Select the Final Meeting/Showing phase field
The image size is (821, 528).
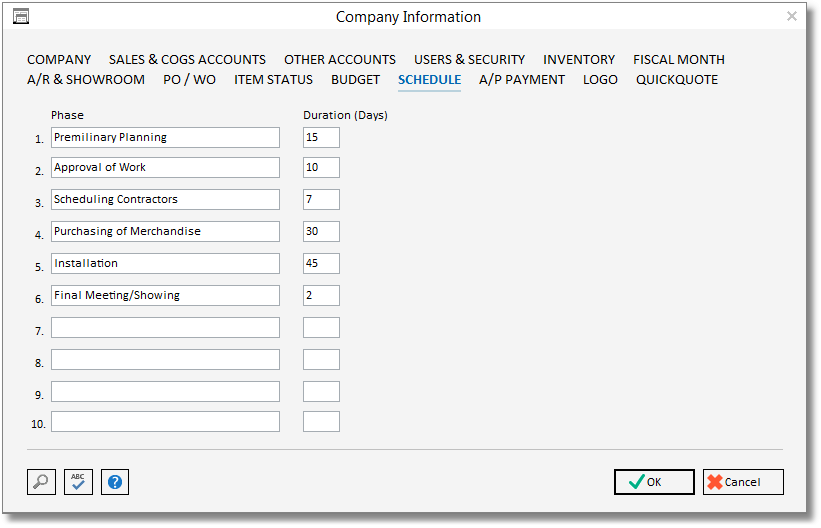pos(165,295)
